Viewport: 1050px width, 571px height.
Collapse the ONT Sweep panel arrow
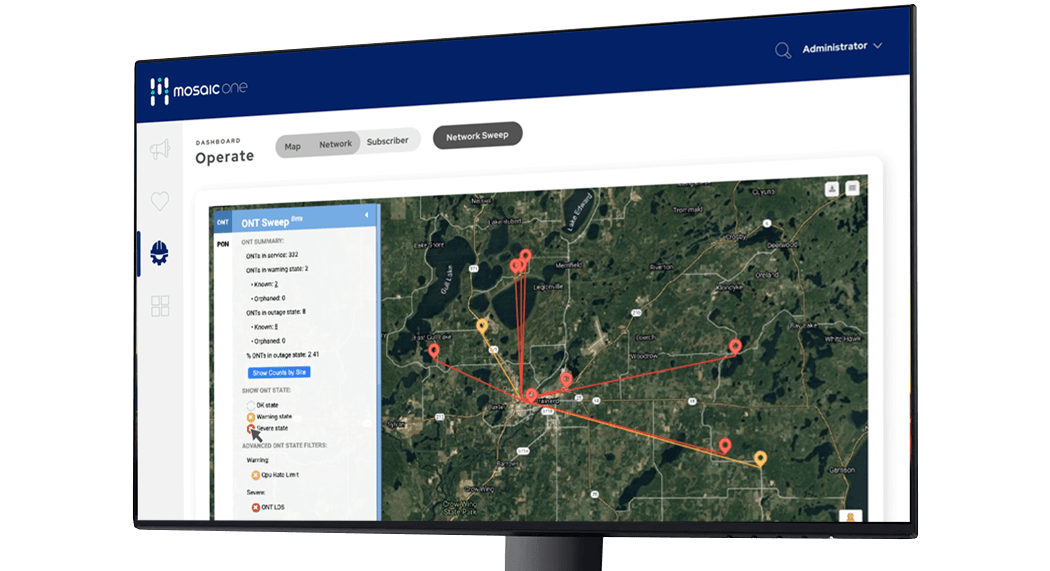[x=366, y=215]
